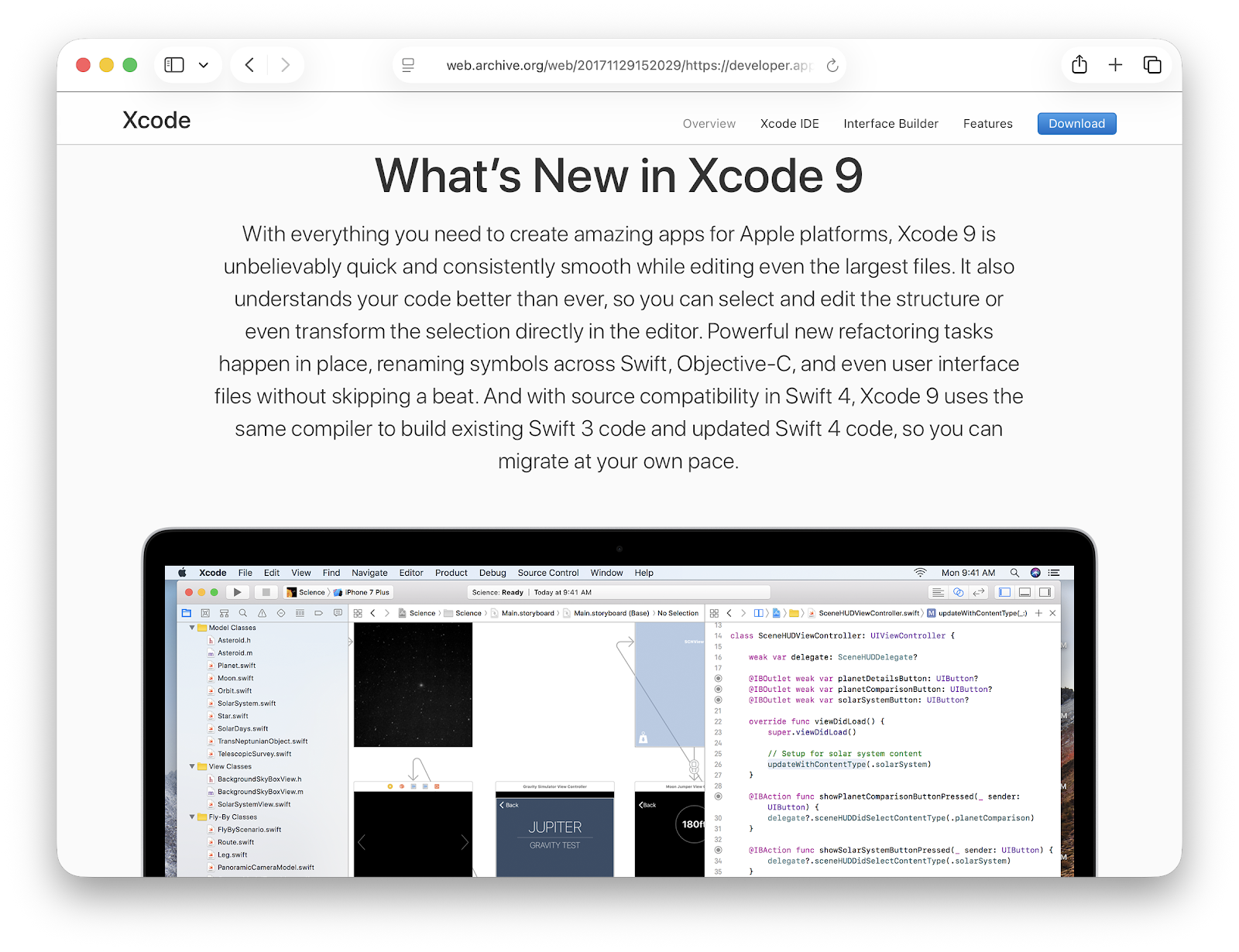Launch Siri from the menu bar
This screenshot has width=1239, height=952.
[x=1035, y=573]
